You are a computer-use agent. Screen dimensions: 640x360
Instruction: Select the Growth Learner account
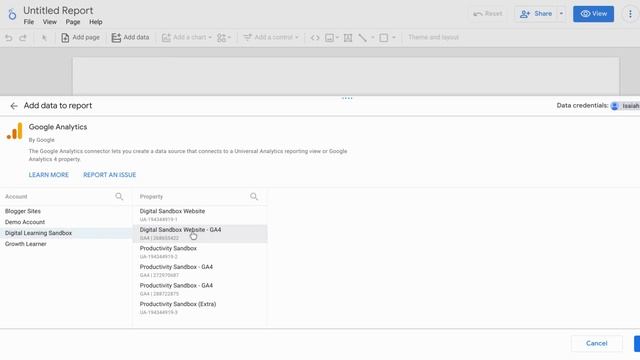65,244
